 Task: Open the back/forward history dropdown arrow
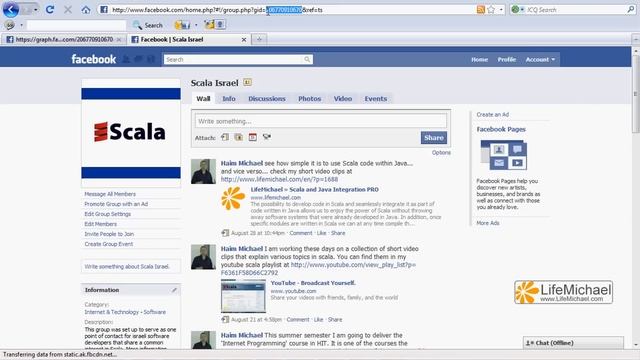click(36, 9)
